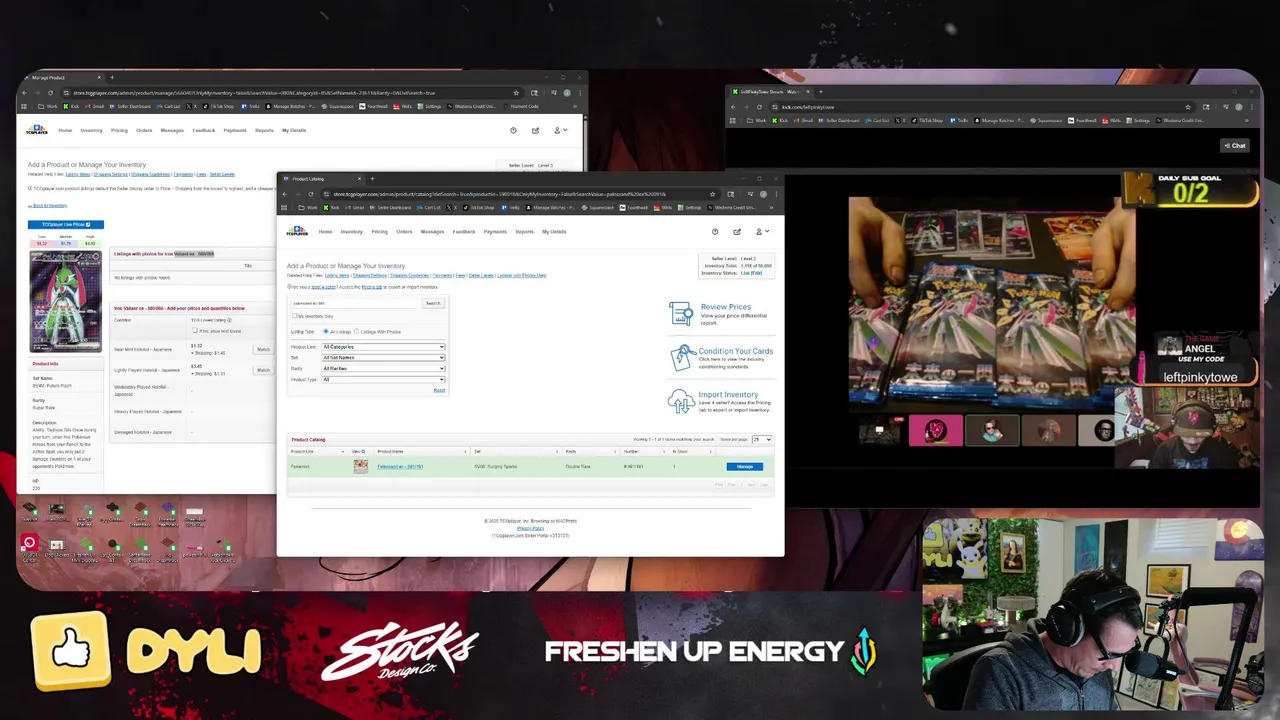Screen dimensions: 1280x720
Task: Open Set All Set Names dropdown
Action: (383, 357)
